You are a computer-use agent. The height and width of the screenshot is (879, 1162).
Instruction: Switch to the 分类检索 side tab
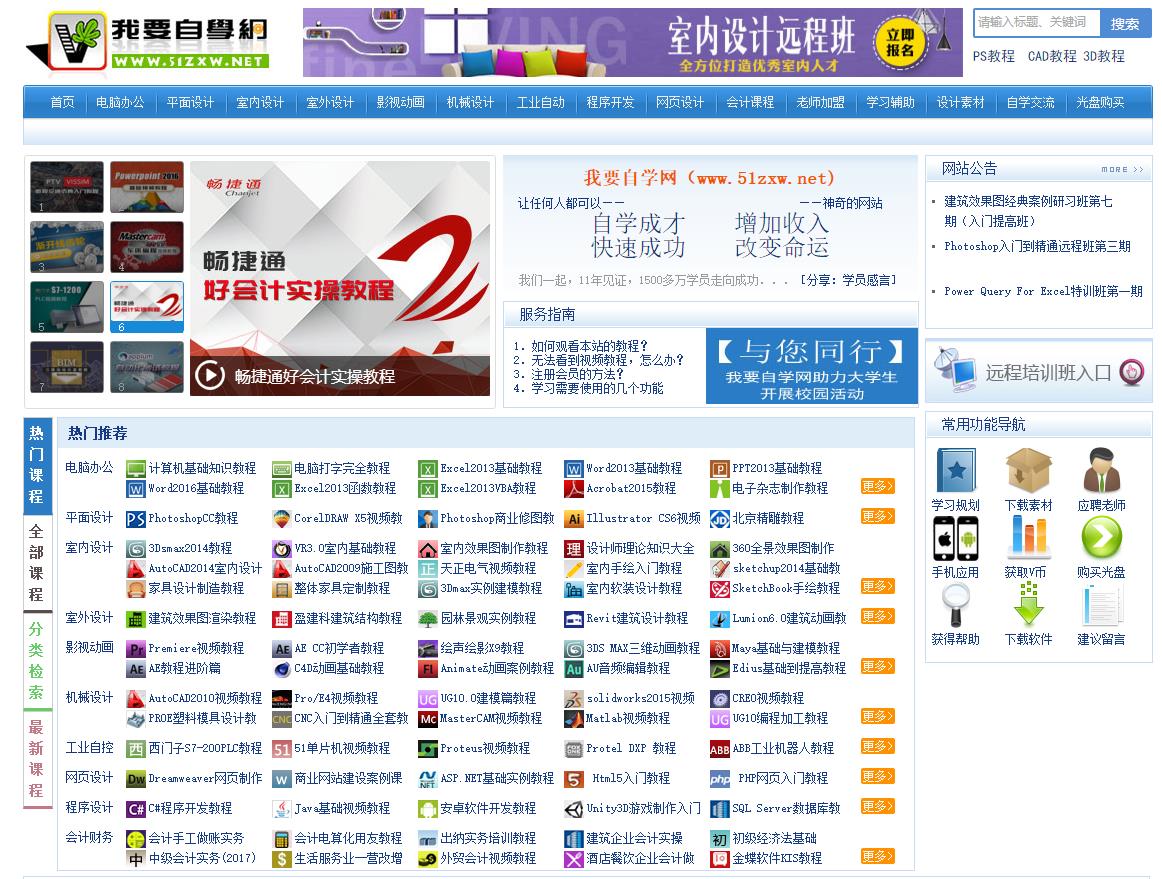click(x=36, y=661)
